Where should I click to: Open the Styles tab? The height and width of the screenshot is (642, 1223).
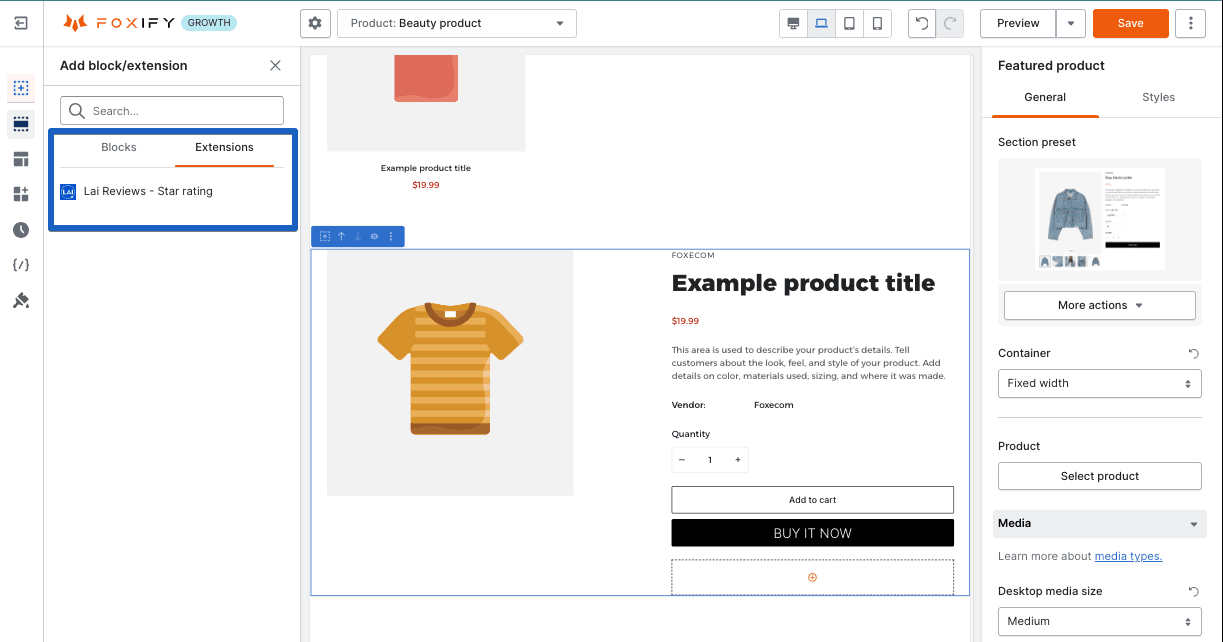[1158, 97]
